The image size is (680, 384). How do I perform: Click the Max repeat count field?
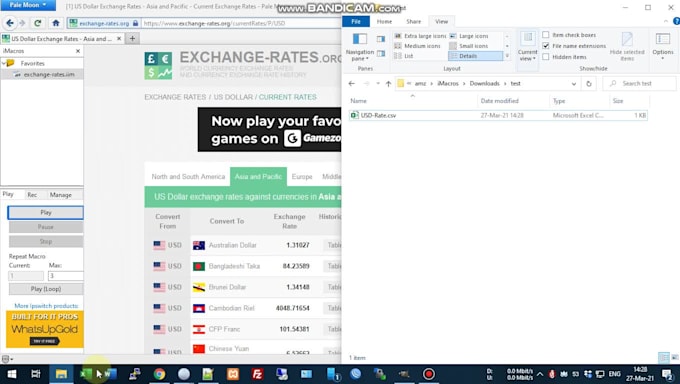(x=65, y=276)
